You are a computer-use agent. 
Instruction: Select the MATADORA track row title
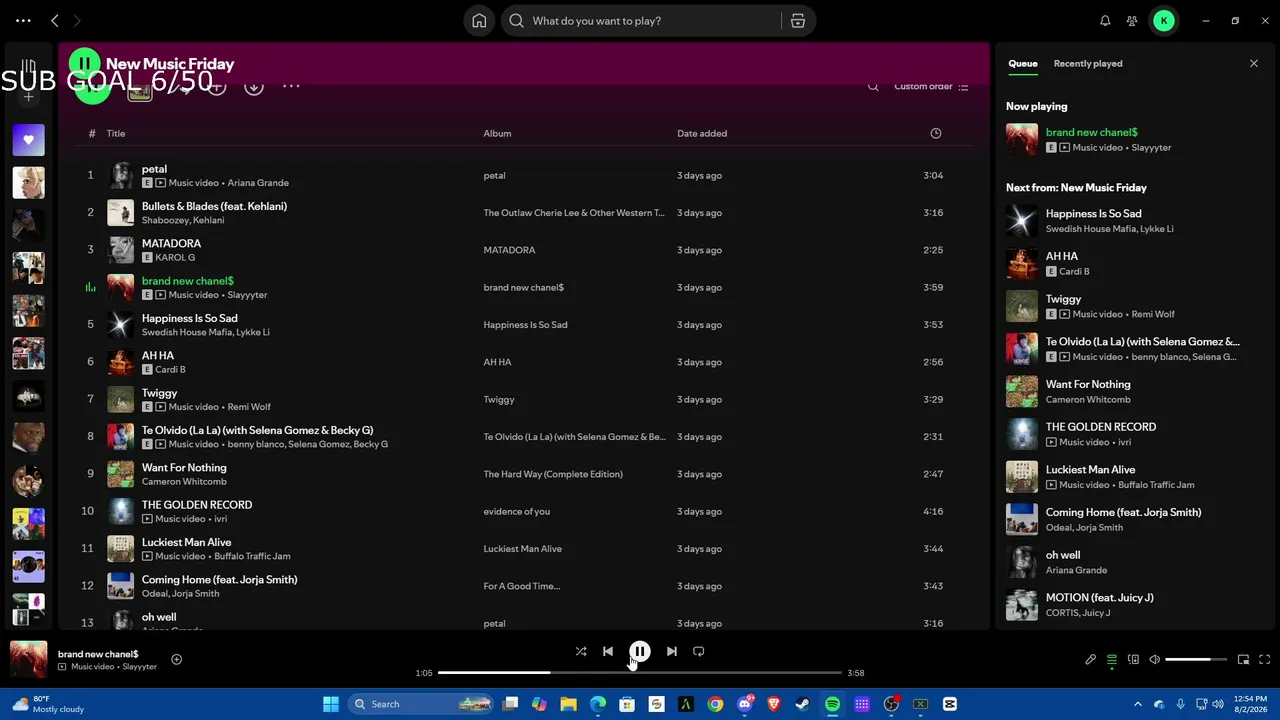pyautogui.click(x=171, y=244)
